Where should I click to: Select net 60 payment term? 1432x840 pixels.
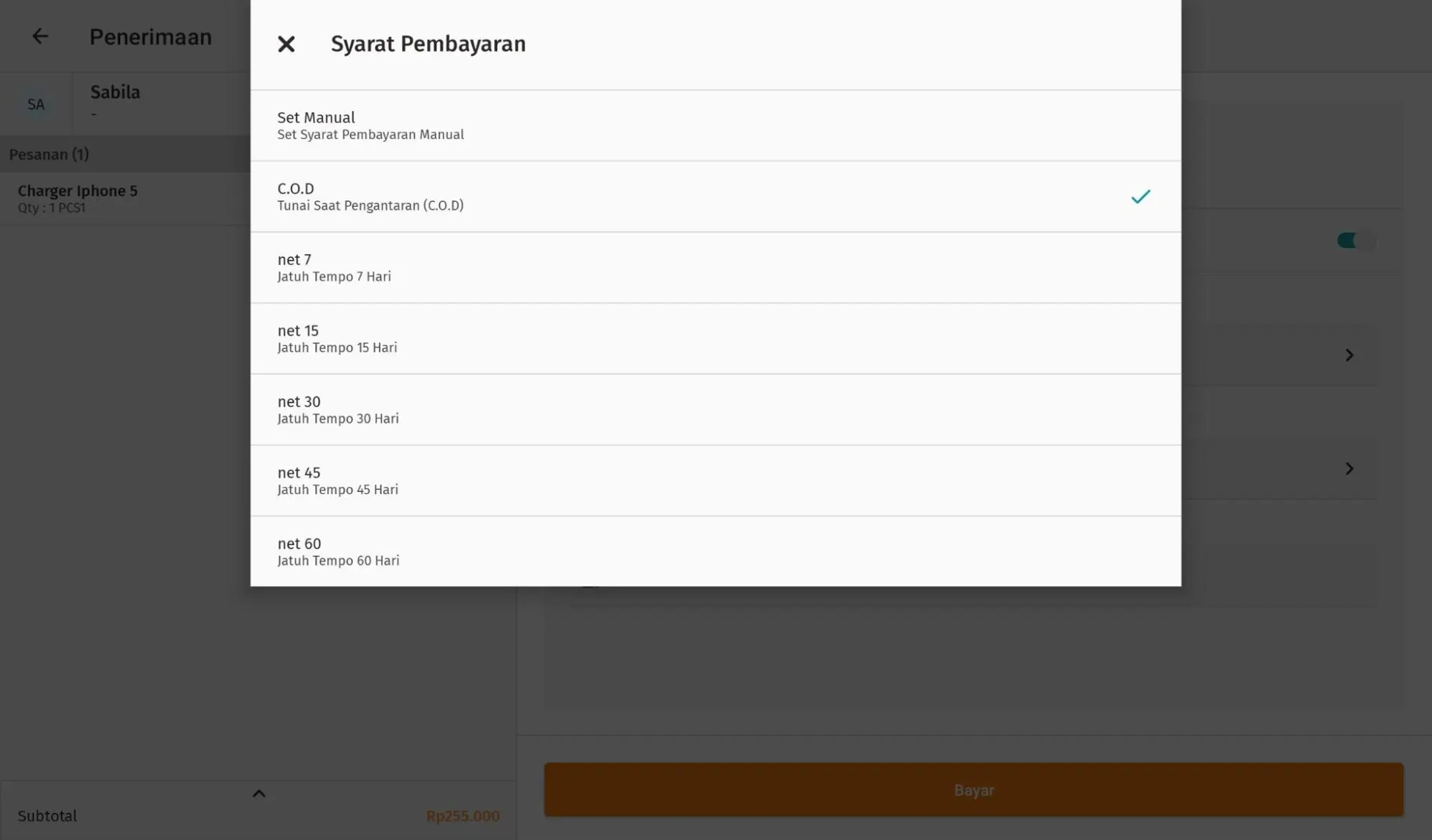[715, 551]
